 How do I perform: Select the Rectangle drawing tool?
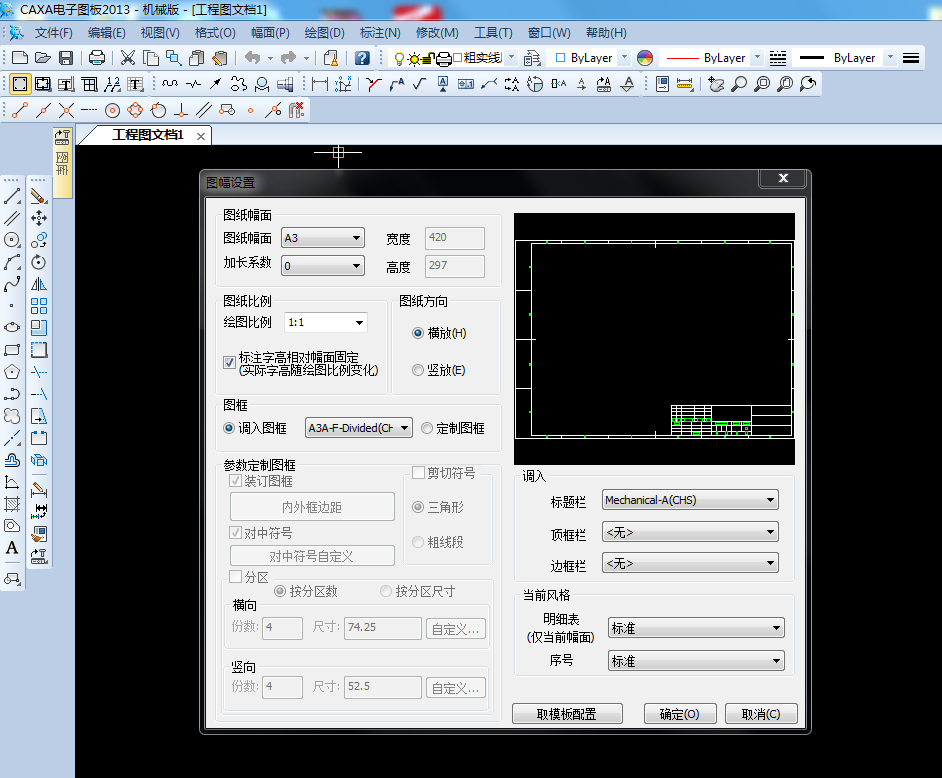click(x=12, y=348)
